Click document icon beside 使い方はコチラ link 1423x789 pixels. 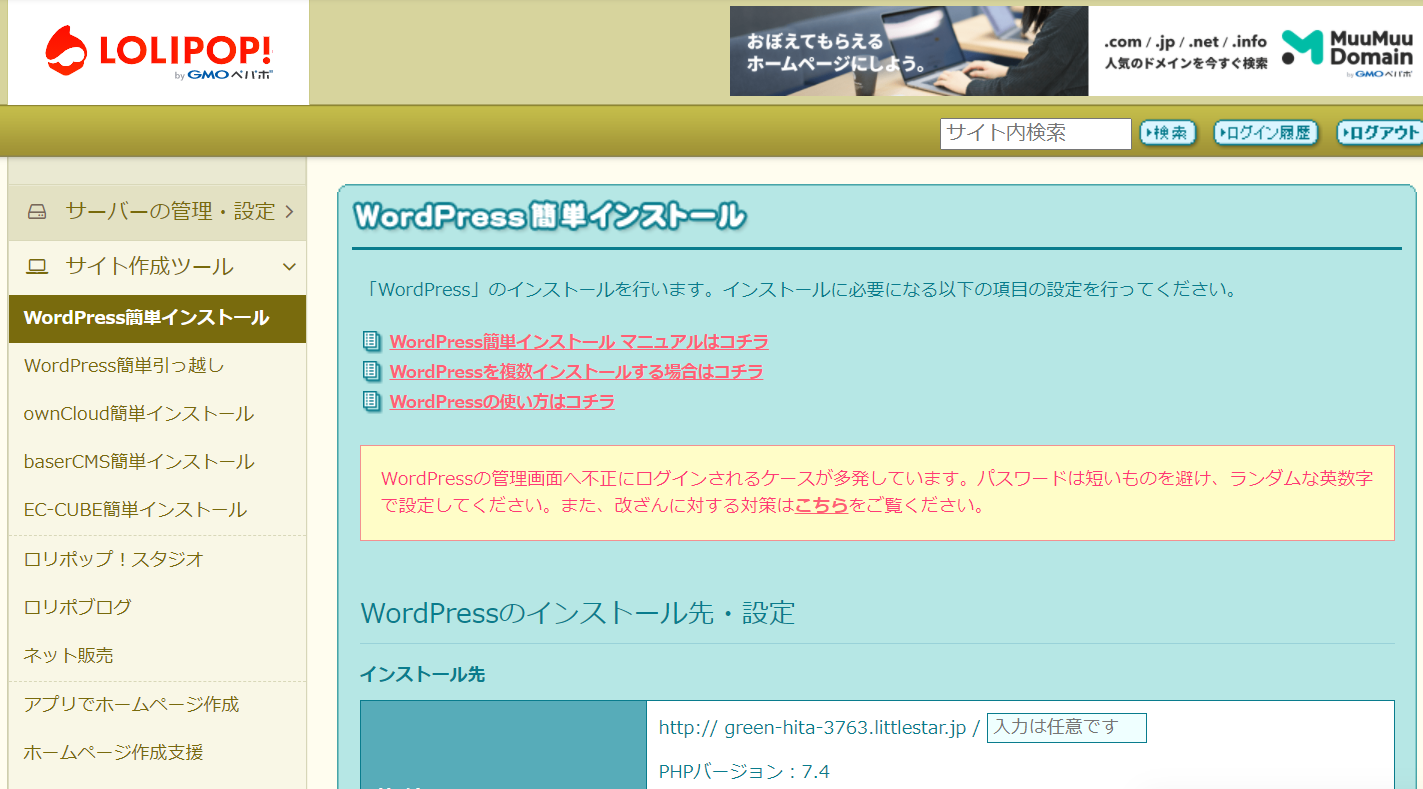(x=371, y=402)
